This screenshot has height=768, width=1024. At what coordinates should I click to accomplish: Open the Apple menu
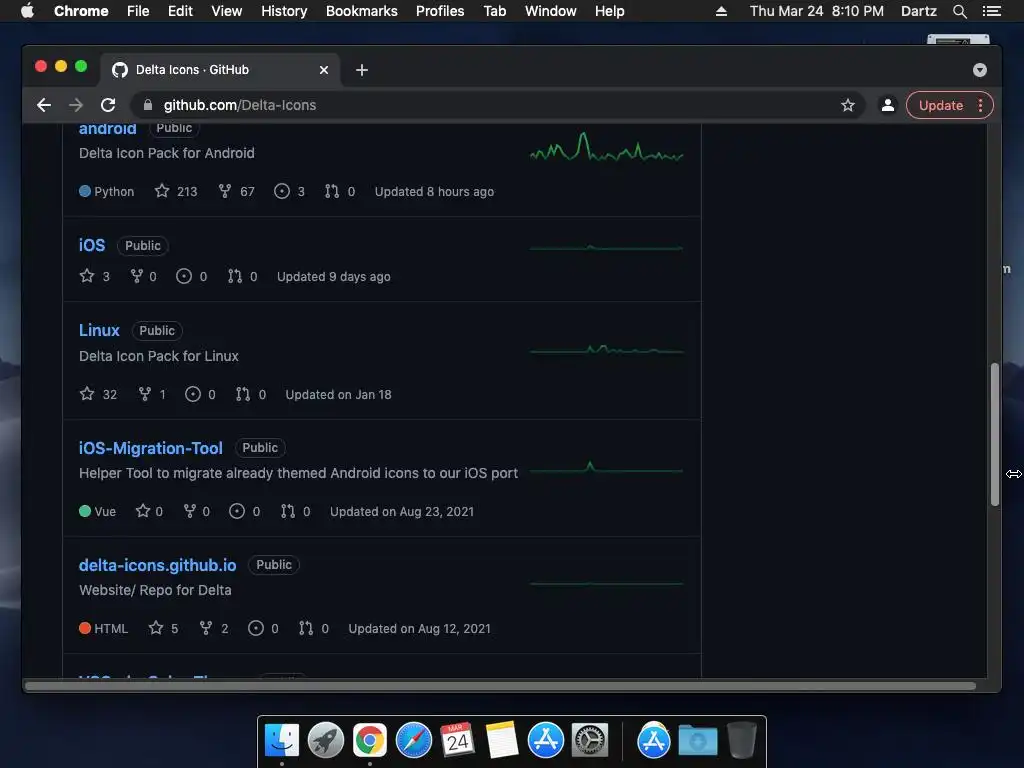[x=27, y=11]
